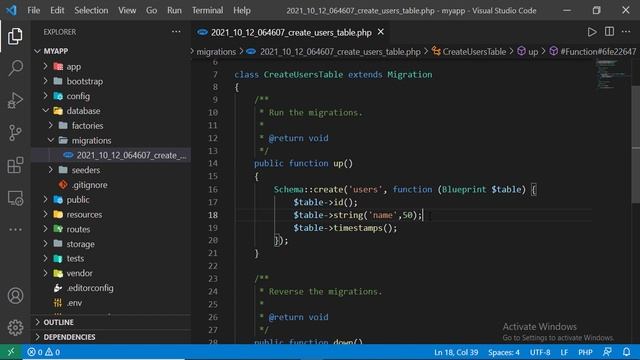Change the UTF-8 encoding
640x360 pixels.
[540, 352]
